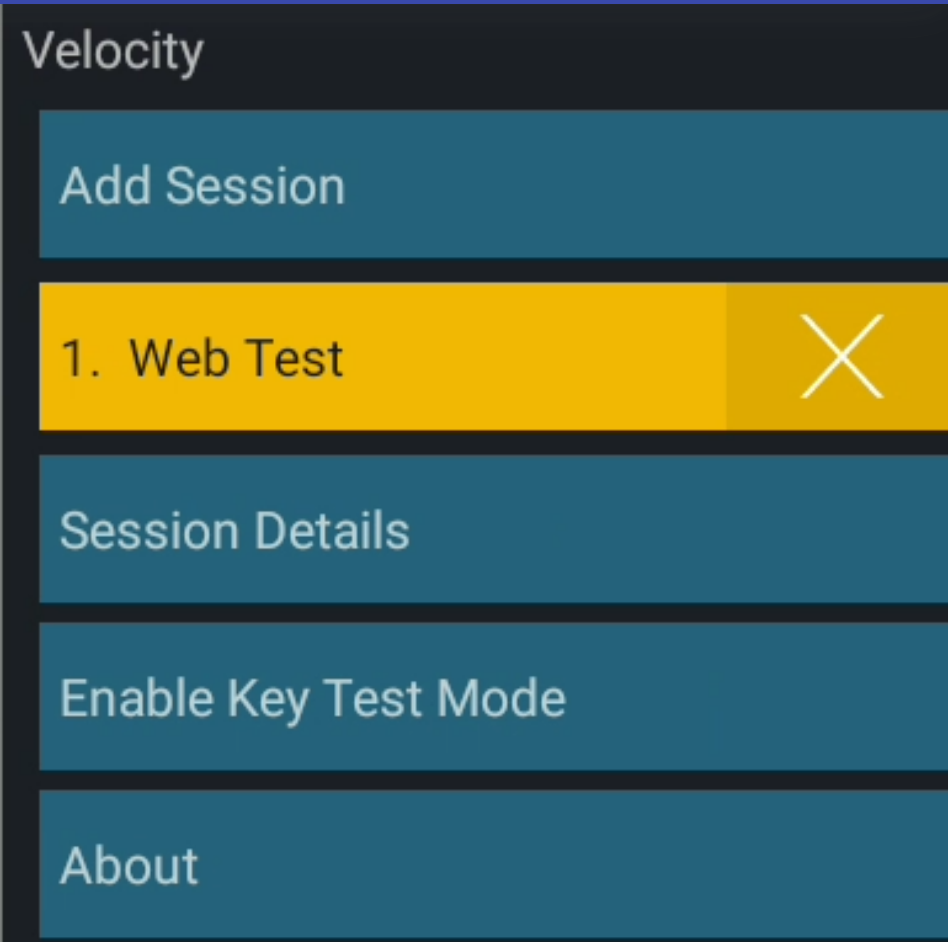
Task: Click the Velocity title header
Action: (114, 52)
